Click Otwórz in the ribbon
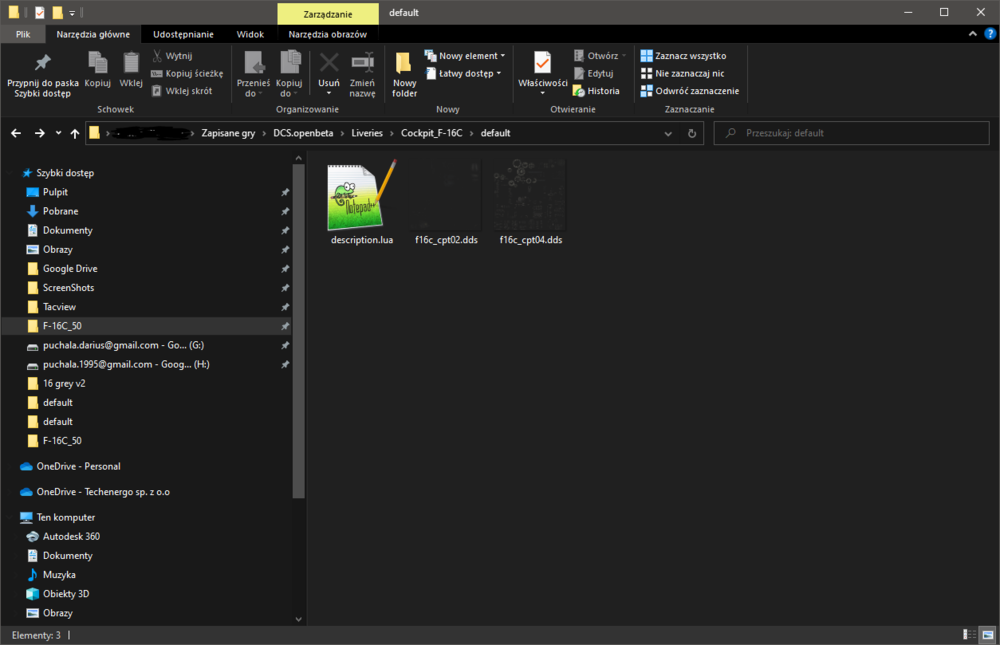1000x645 pixels. tap(599, 56)
